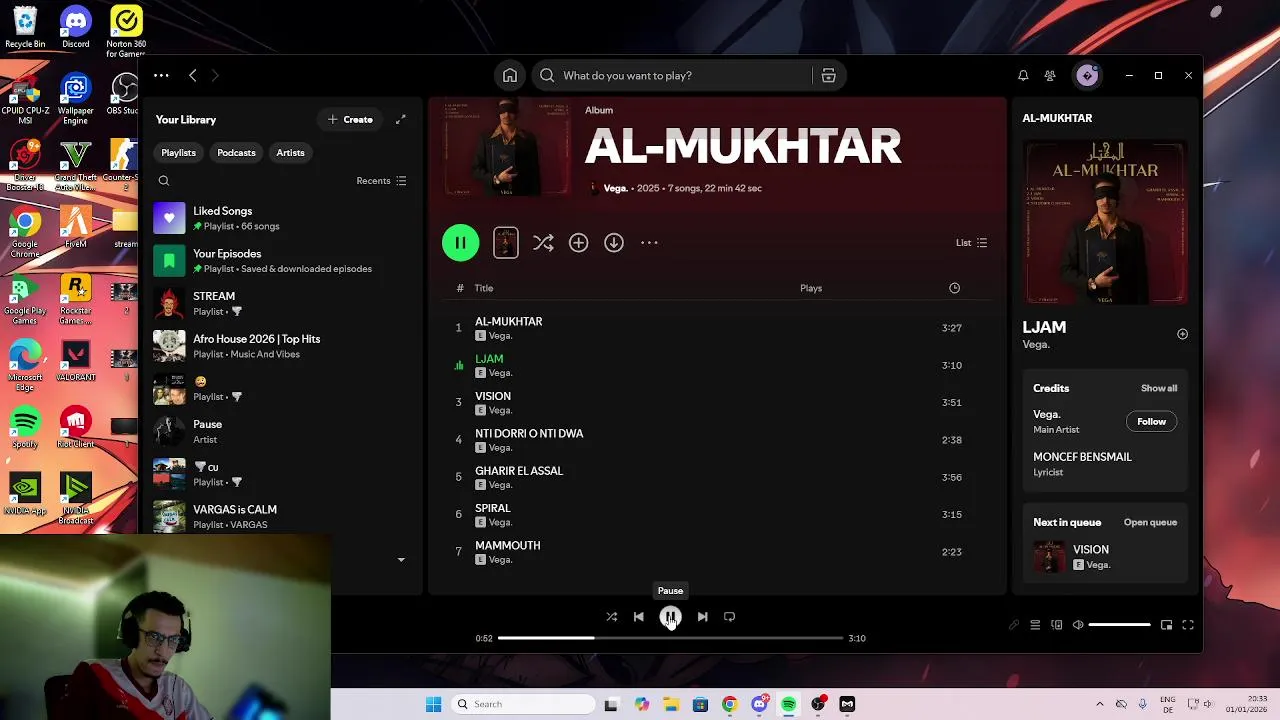Toggle the queue panel icon

[x=1035, y=625]
